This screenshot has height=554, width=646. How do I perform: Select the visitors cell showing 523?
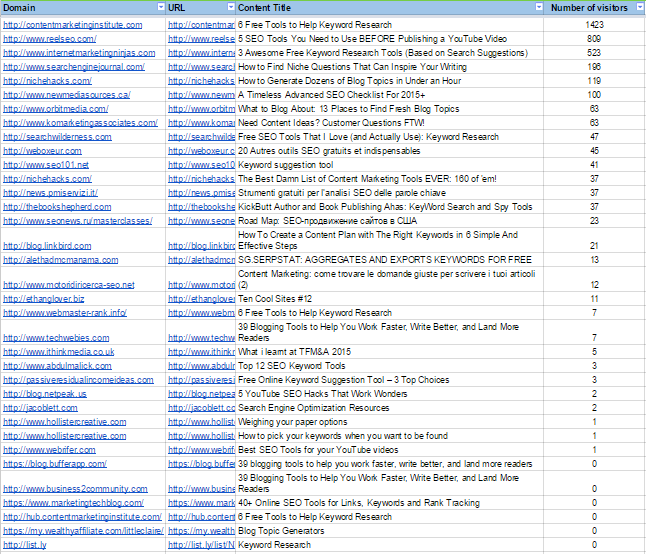594,53
